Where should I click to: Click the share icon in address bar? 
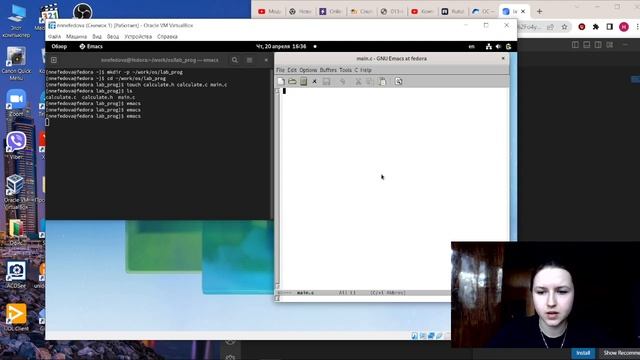[551, 27]
